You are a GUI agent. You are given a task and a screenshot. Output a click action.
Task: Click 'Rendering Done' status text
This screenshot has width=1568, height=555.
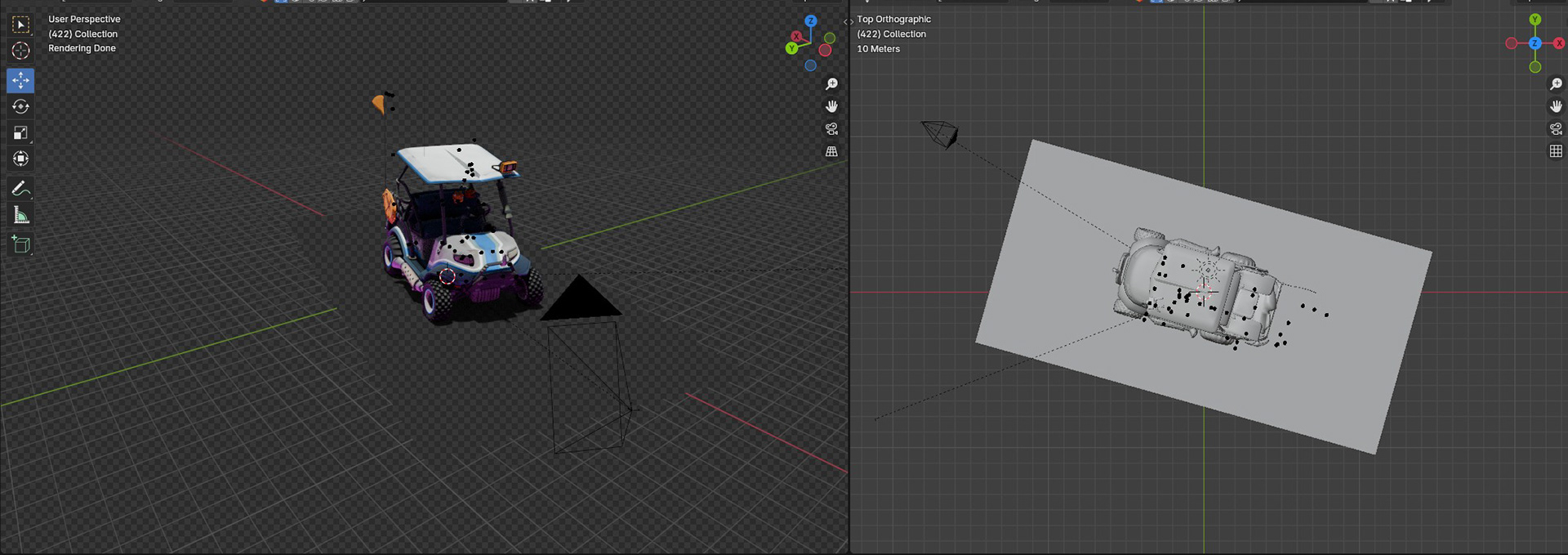tap(82, 48)
